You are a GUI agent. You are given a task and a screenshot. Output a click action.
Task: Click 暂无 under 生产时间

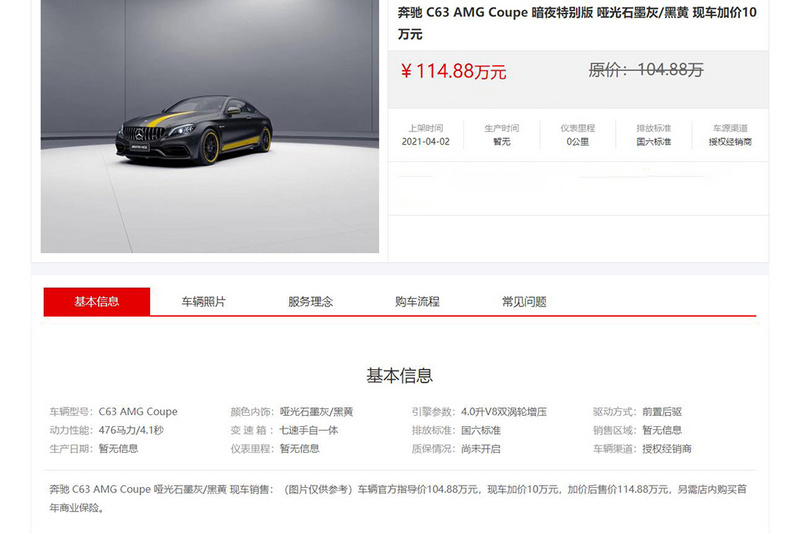click(502, 142)
